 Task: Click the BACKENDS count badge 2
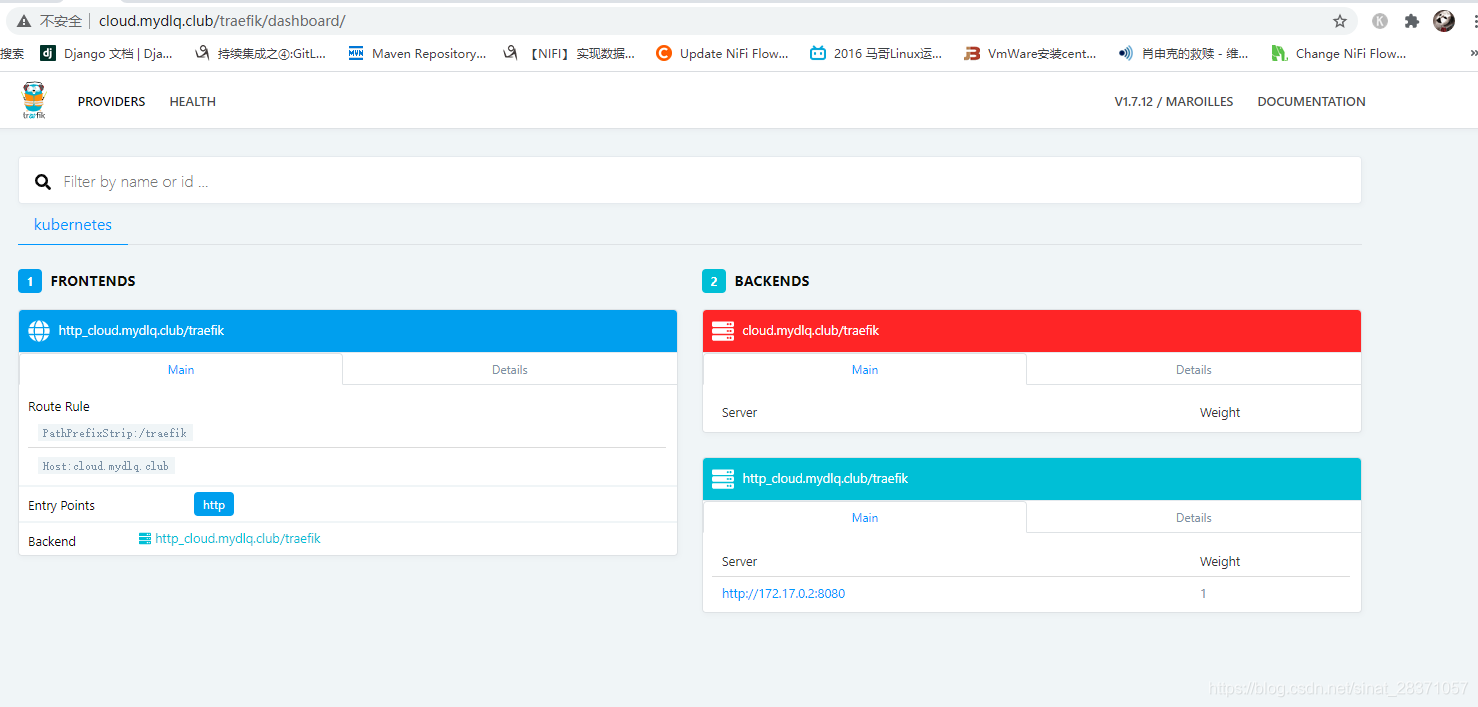pyautogui.click(x=714, y=281)
